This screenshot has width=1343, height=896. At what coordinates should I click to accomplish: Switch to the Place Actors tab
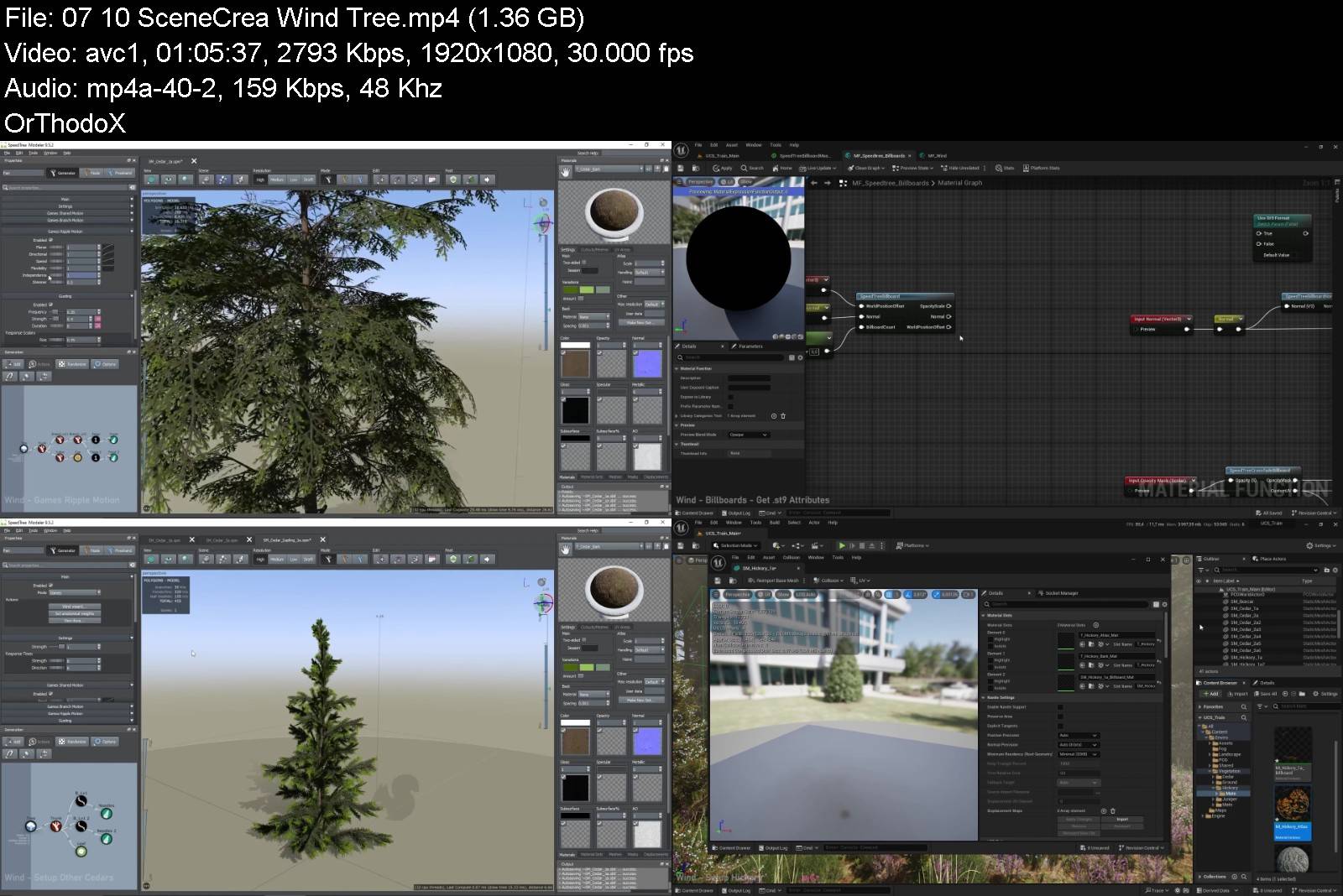coord(1269,559)
